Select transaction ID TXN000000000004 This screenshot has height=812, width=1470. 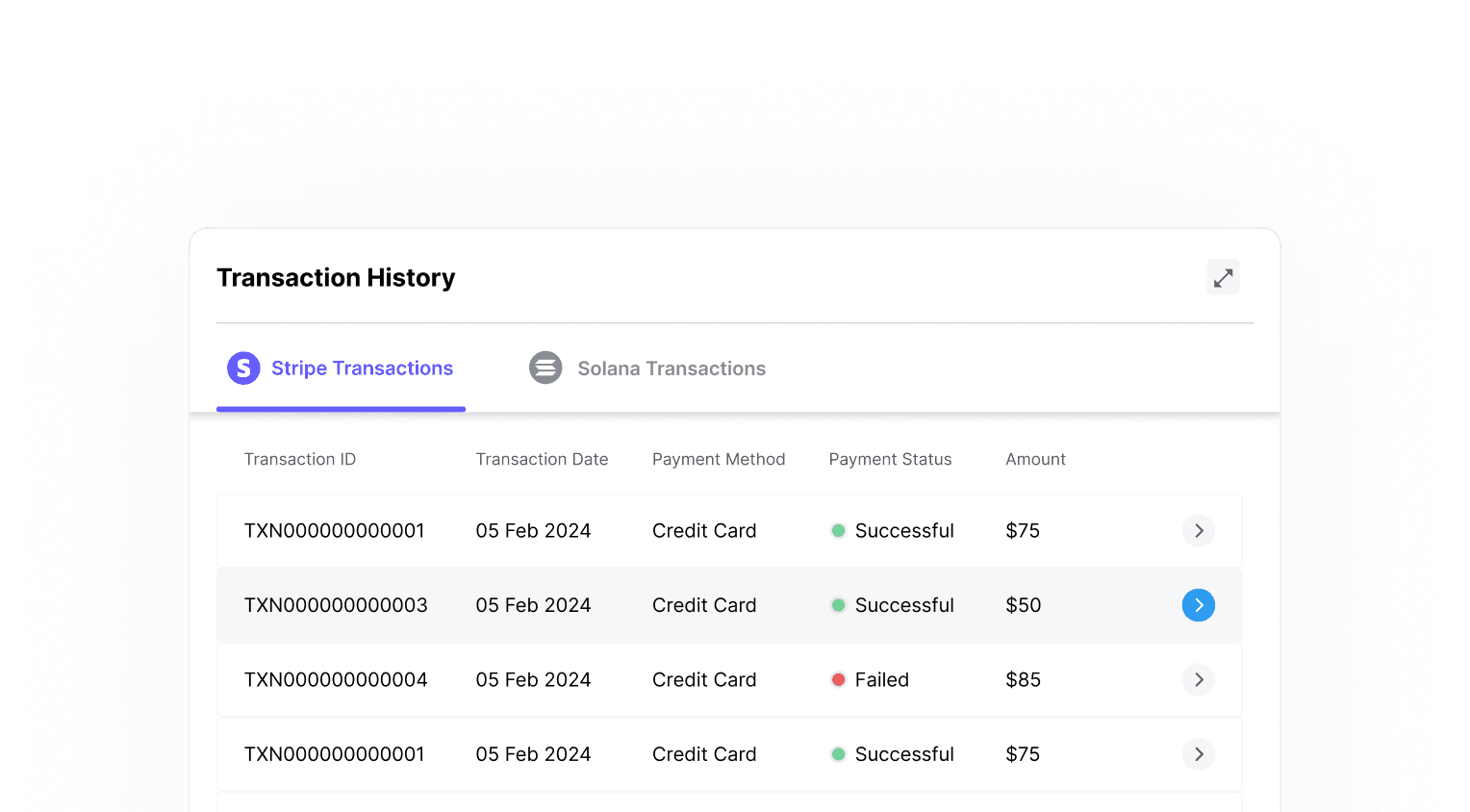point(336,680)
